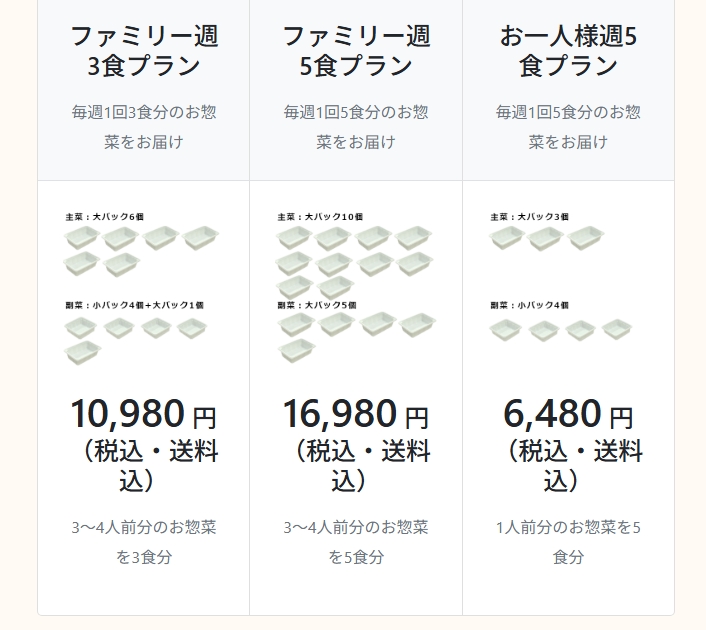Select the 16,980円 price
This screenshot has width=706, height=630.
point(355,413)
